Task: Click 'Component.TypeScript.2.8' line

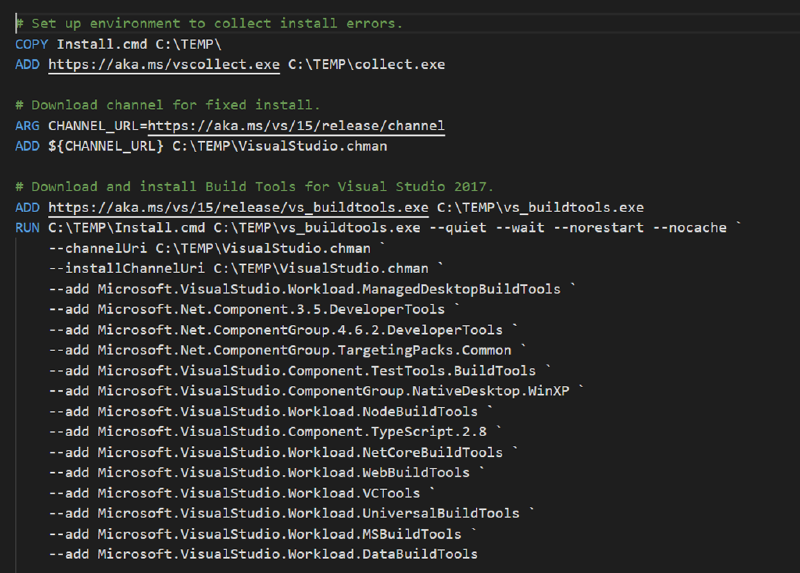Action: 275,432
